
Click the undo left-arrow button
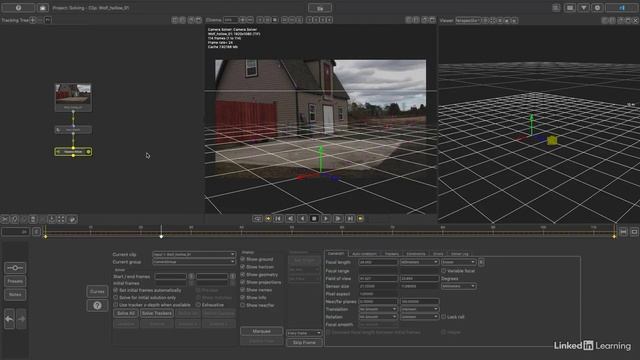[9, 319]
